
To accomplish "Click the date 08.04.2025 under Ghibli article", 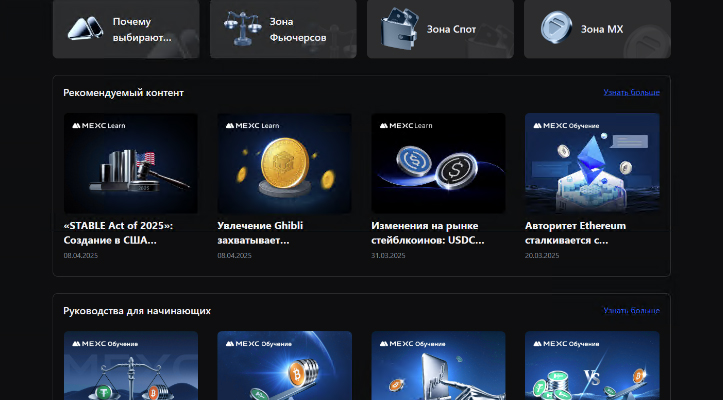I will (x=234, y=256).
